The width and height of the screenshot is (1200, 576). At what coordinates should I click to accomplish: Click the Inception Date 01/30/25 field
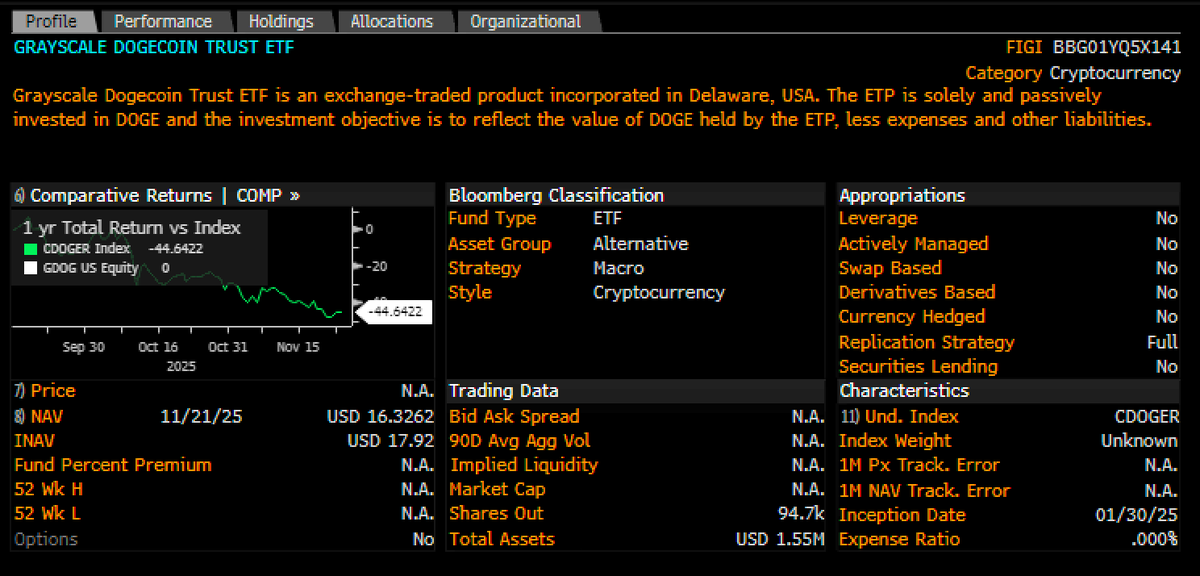coord(902,514)
